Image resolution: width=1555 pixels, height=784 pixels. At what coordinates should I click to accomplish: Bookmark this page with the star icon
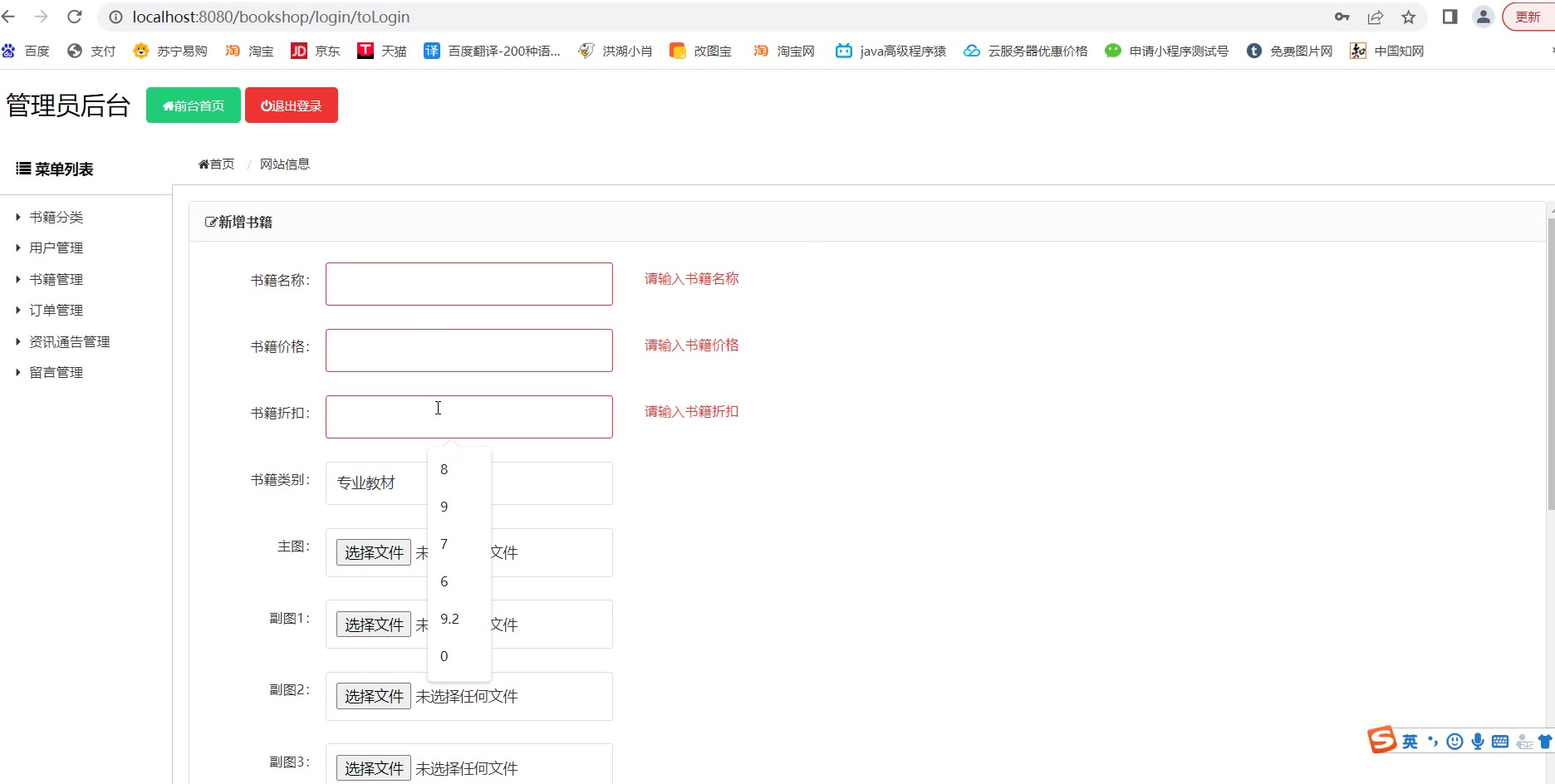(1408, 17)
